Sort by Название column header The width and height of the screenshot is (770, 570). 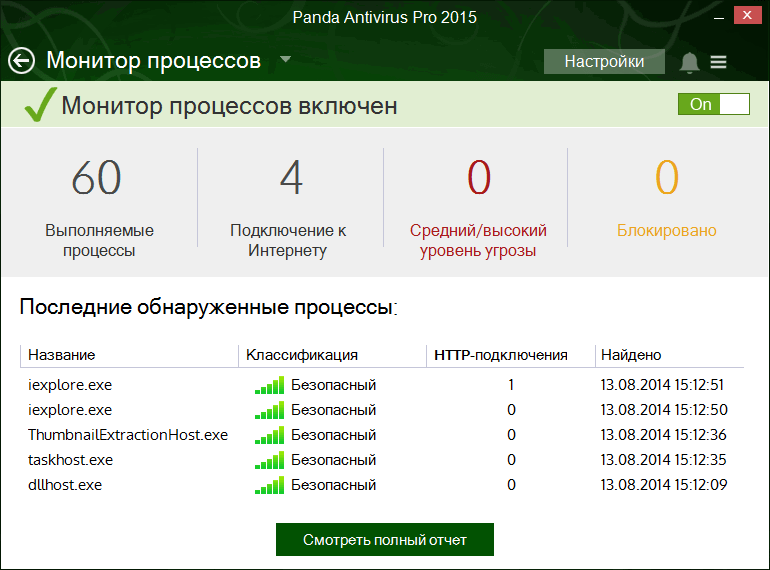[61, 355]
